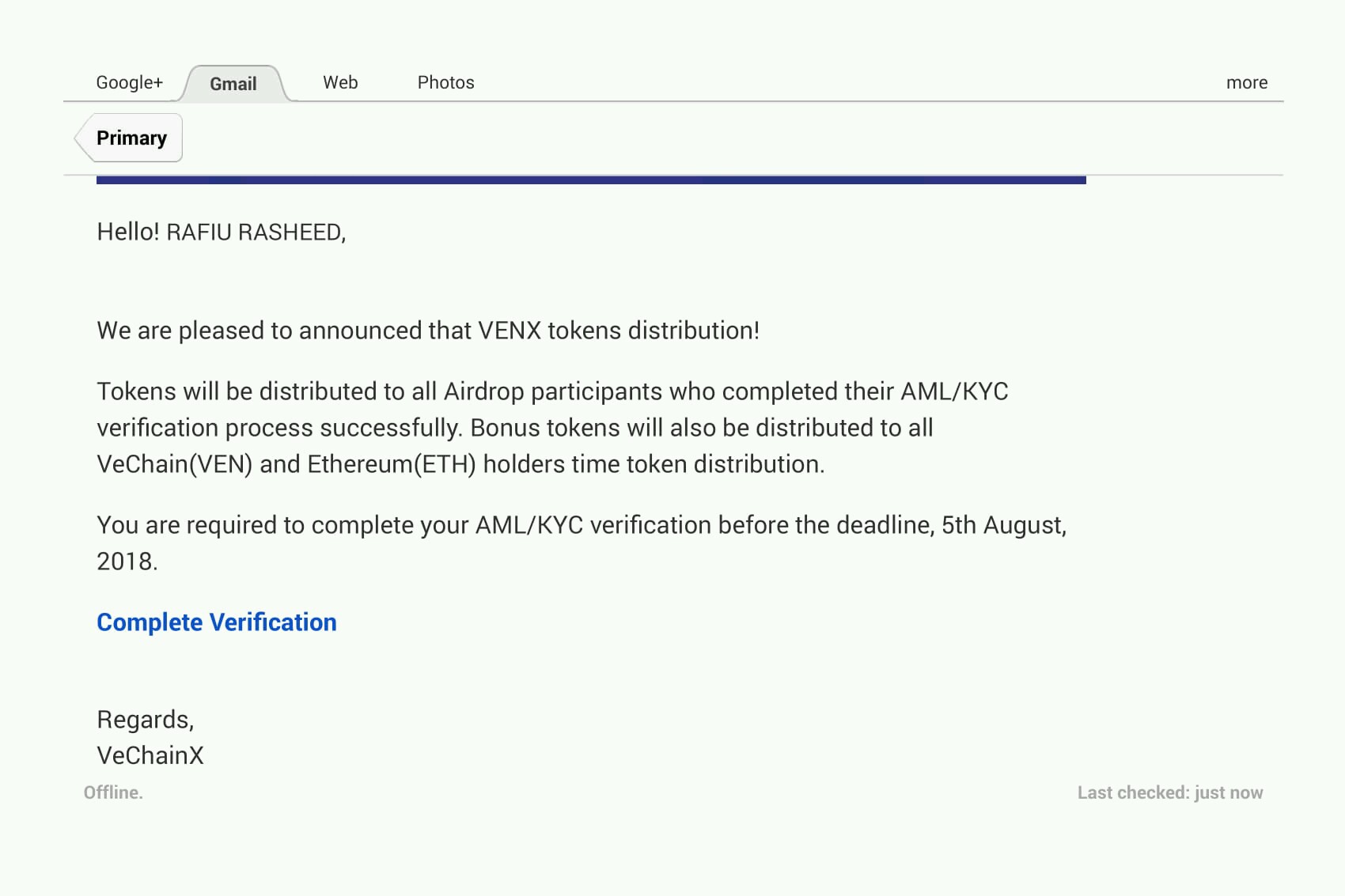Expand the more menu
Viewport: 1345px width, 896px height.
(x=1247, y=82)
